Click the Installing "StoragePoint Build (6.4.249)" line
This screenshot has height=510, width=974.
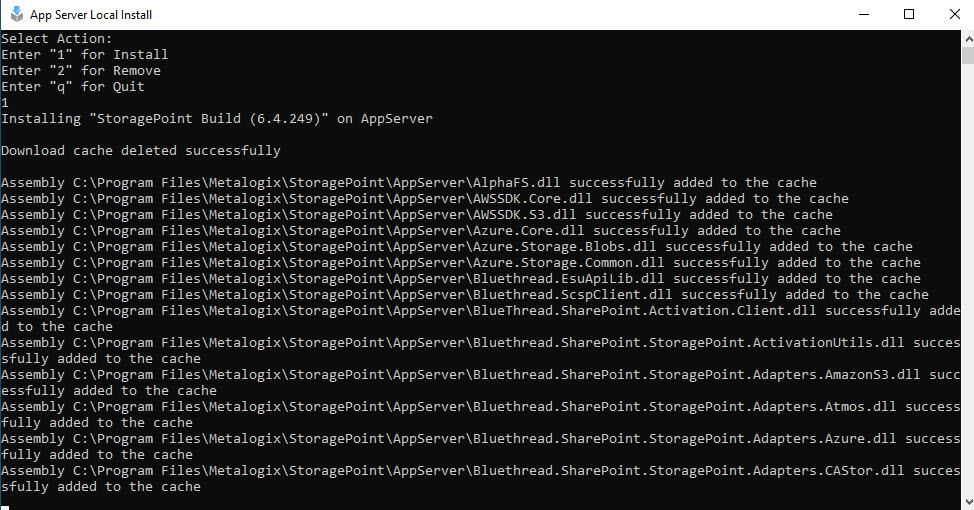(x=217, y=119)
